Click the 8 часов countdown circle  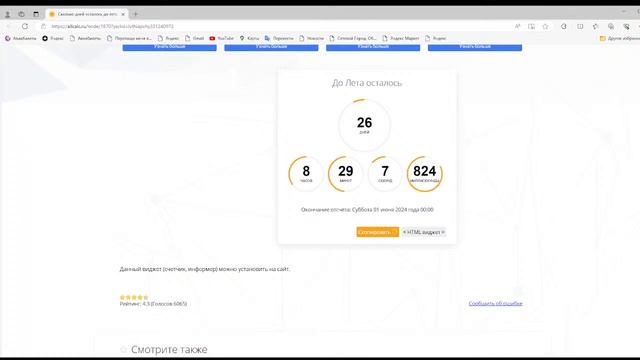(x=306, y=174)
